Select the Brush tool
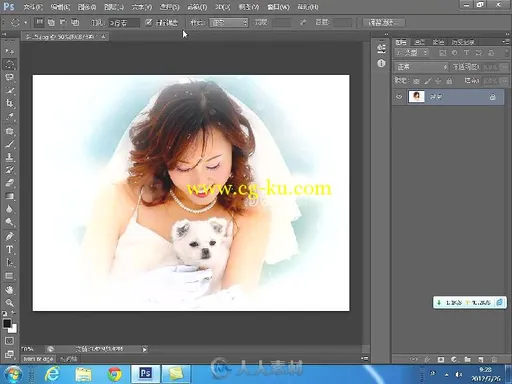 click(9, 144)
